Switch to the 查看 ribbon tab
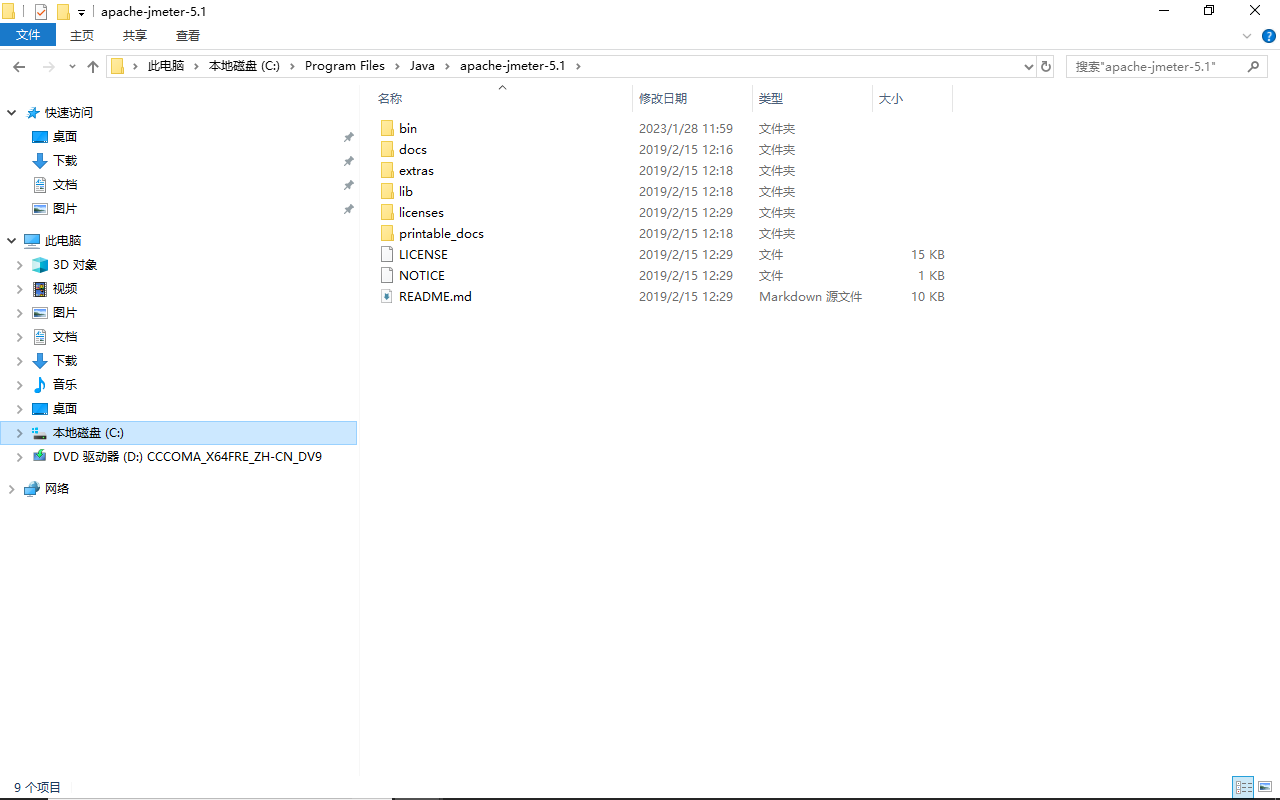 pos(188,35)
